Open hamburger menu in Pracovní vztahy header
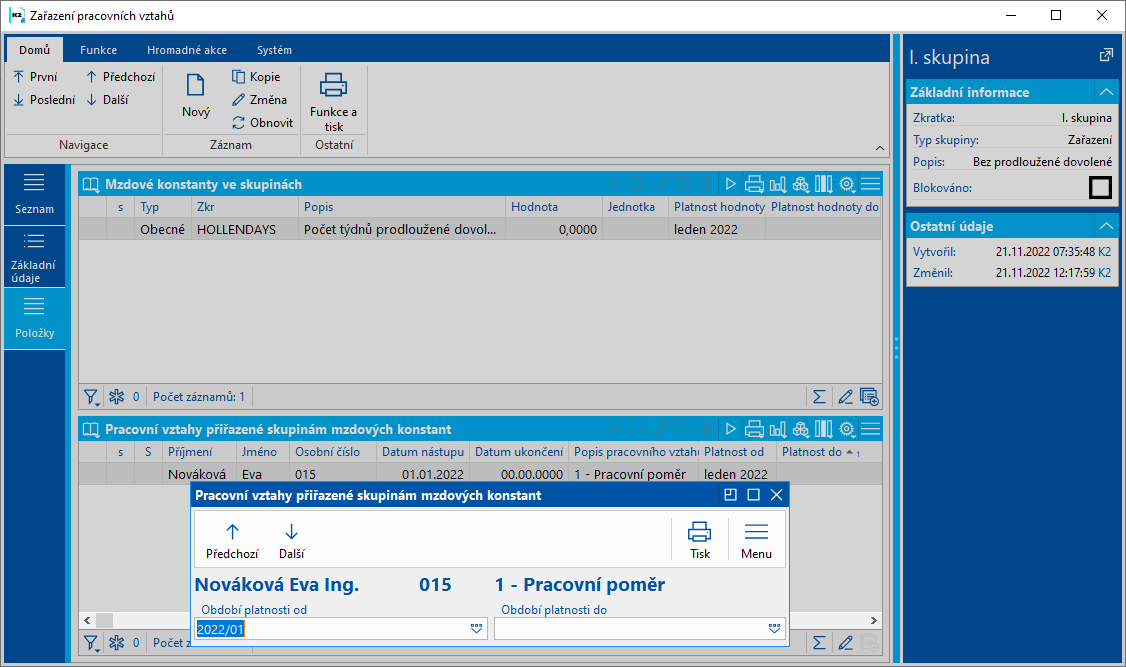 (870, 429)
